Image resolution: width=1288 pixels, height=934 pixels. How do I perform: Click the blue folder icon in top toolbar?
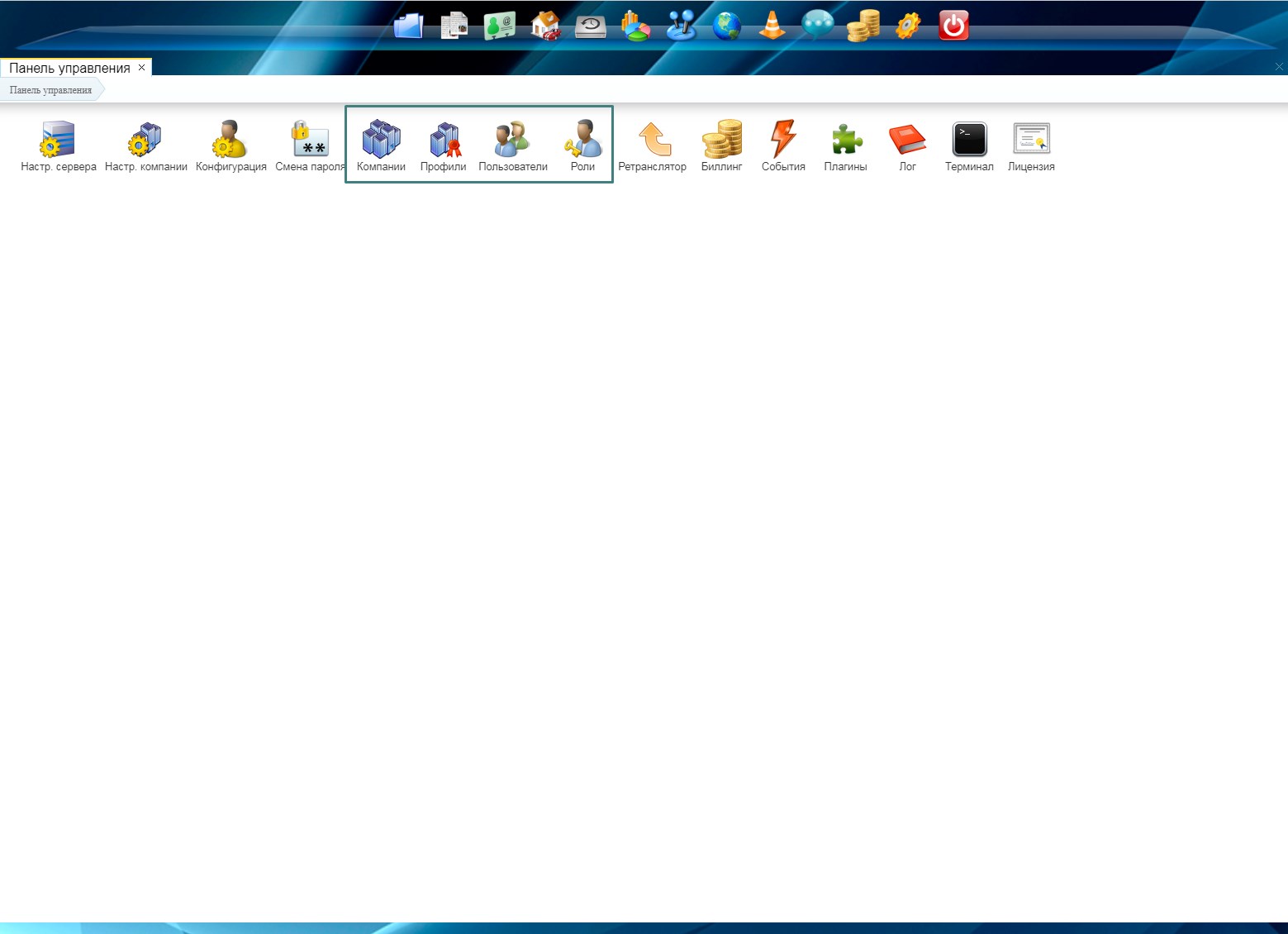click(408, 26)
